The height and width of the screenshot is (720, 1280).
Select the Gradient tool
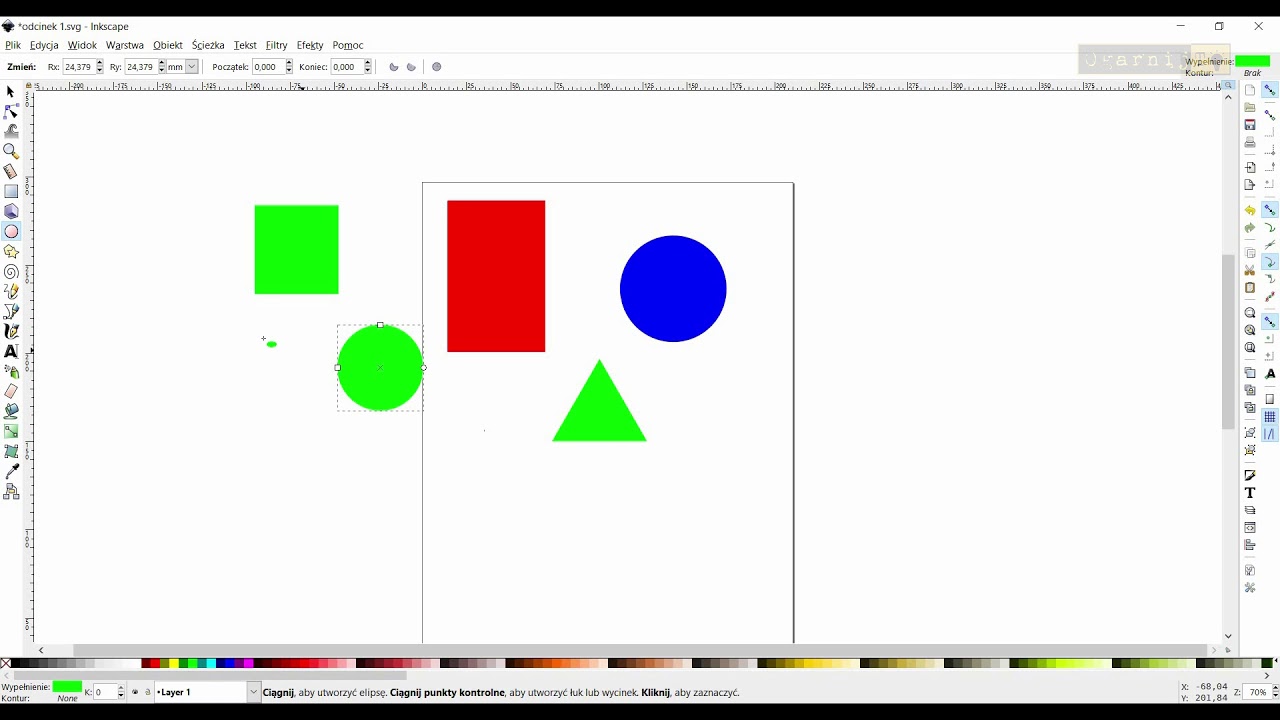[x=11, y=432]
